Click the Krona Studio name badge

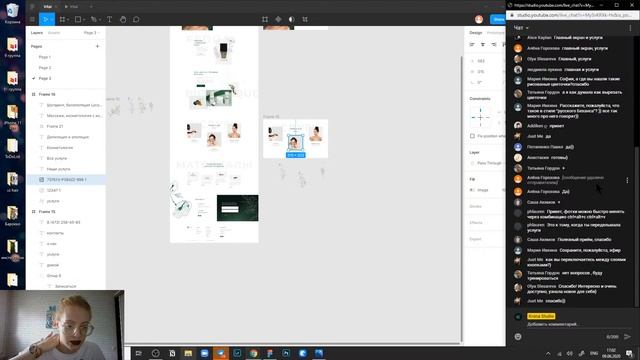coord(541,316)
